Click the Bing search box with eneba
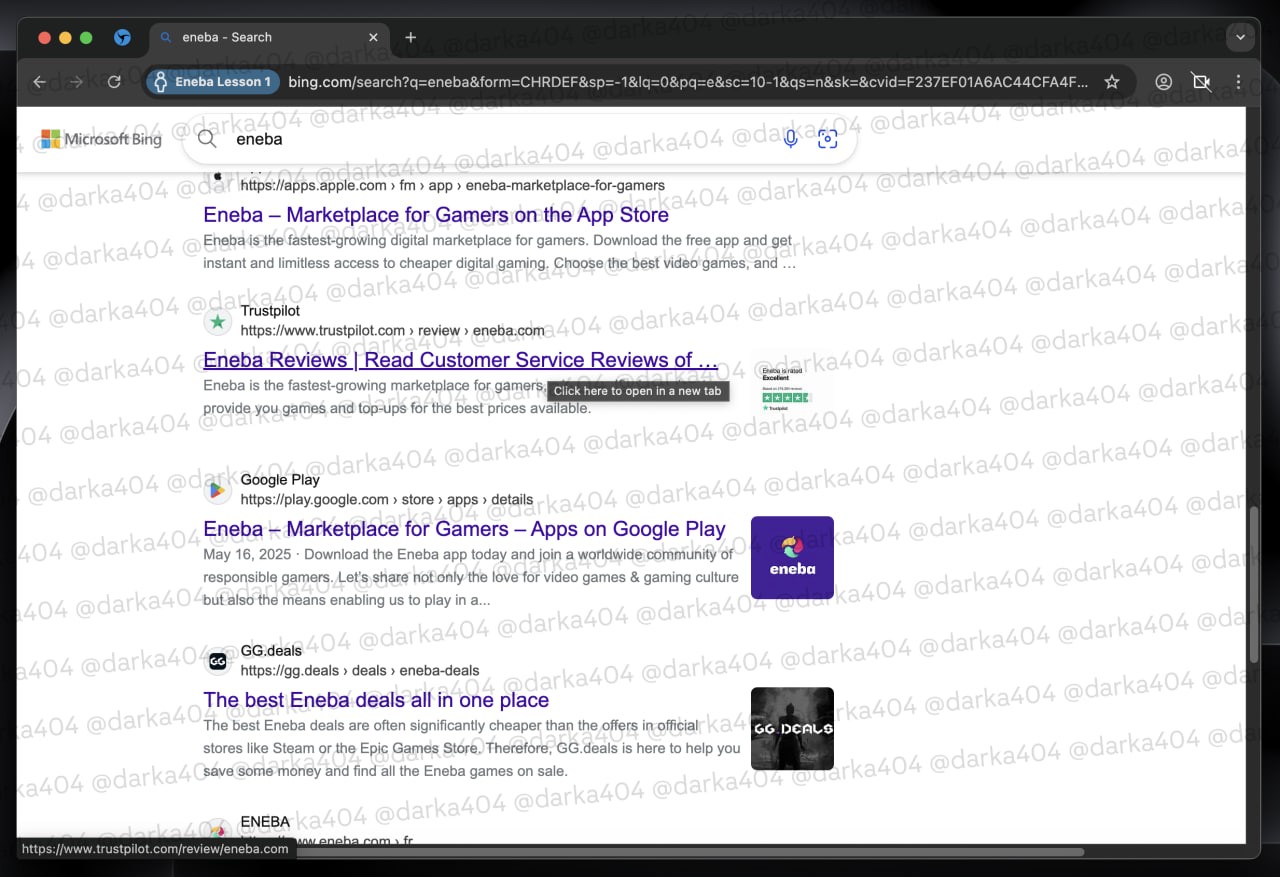This screenshot has height=877, width=1280. [x=520, y=139]
